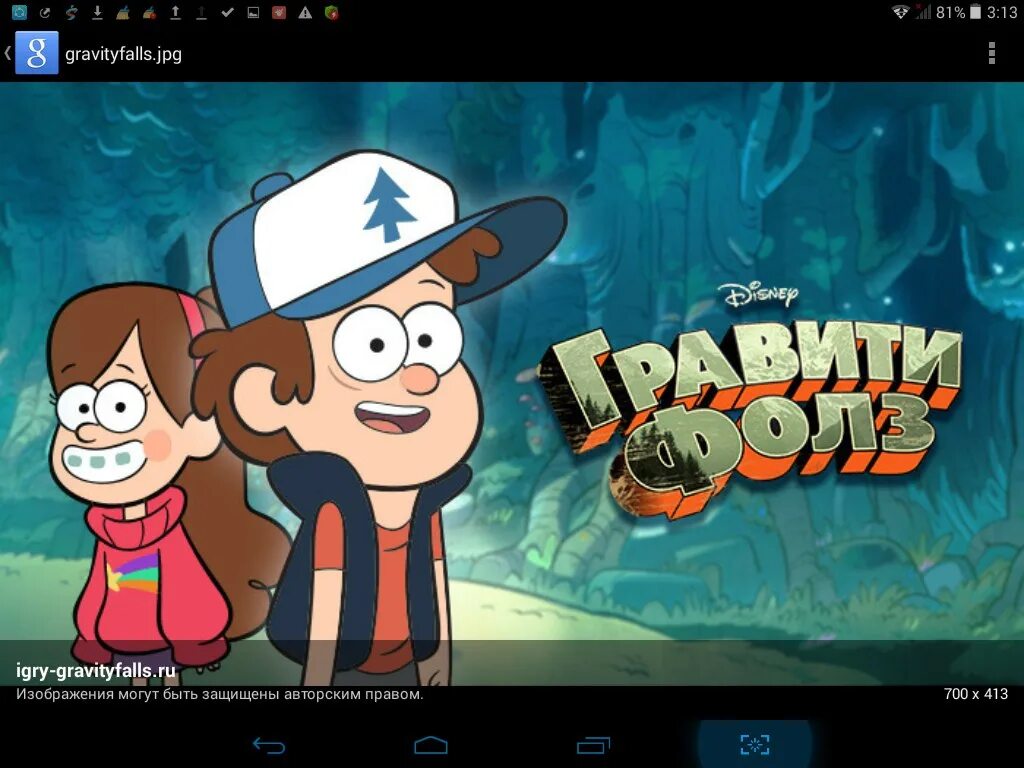This screenshot has width=1024, height=768.
Task: Tap the green shield security notification icon
Action: pyautogui.click(x=332, y=12)
